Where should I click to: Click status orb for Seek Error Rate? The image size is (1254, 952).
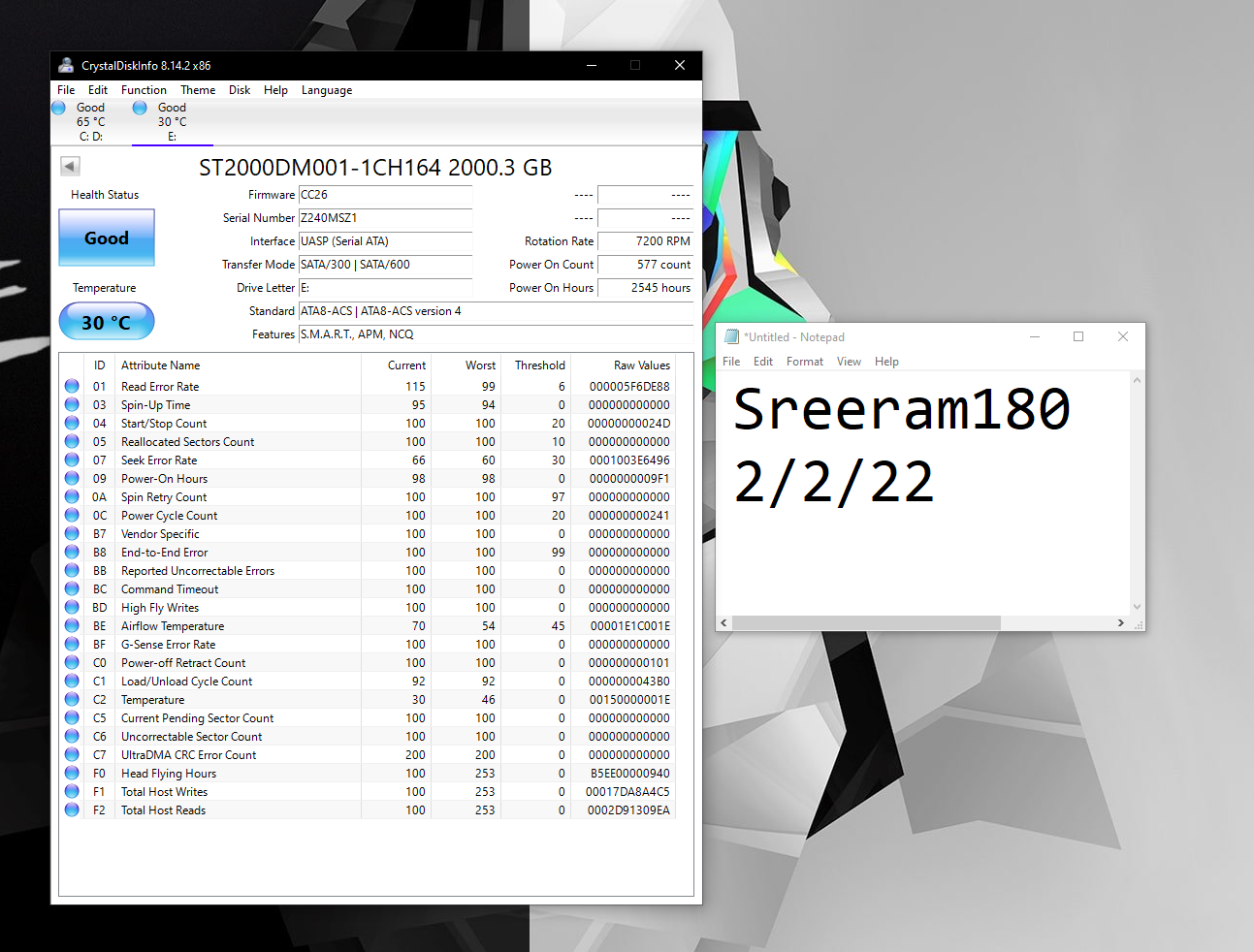pyautogui.click(x=72, y=460)
